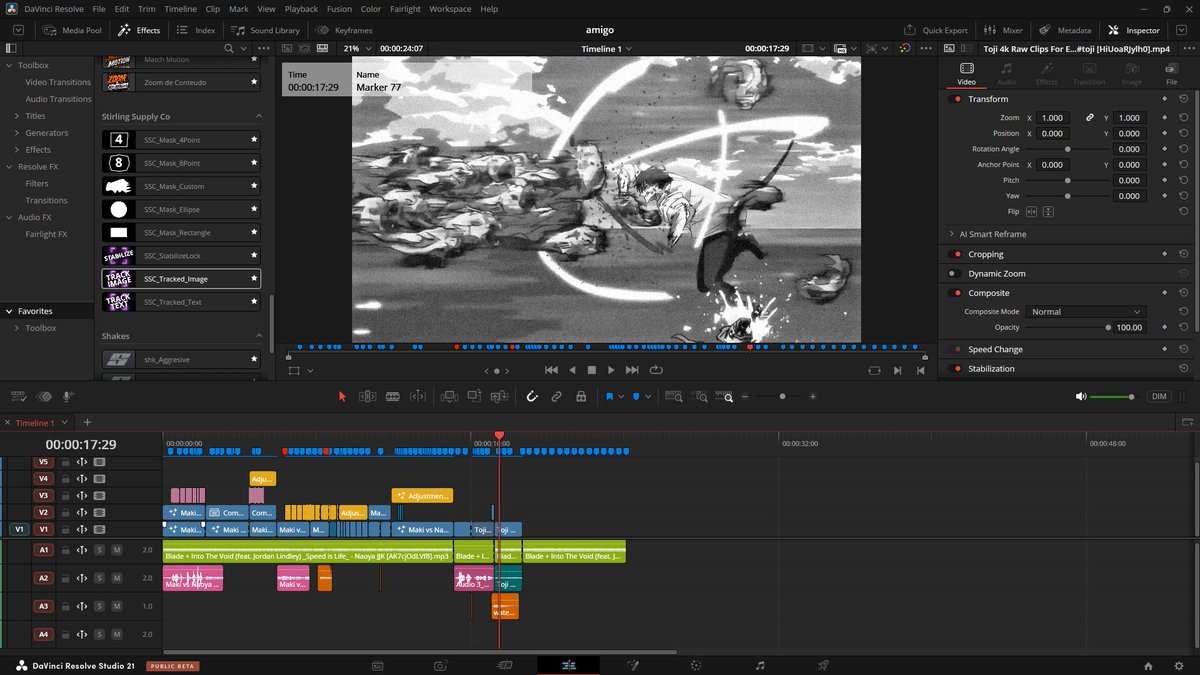The height and width of the screenshot is (675, 1200).
Task: Add a blue Flag to the clip
Action: click(608, 397)
